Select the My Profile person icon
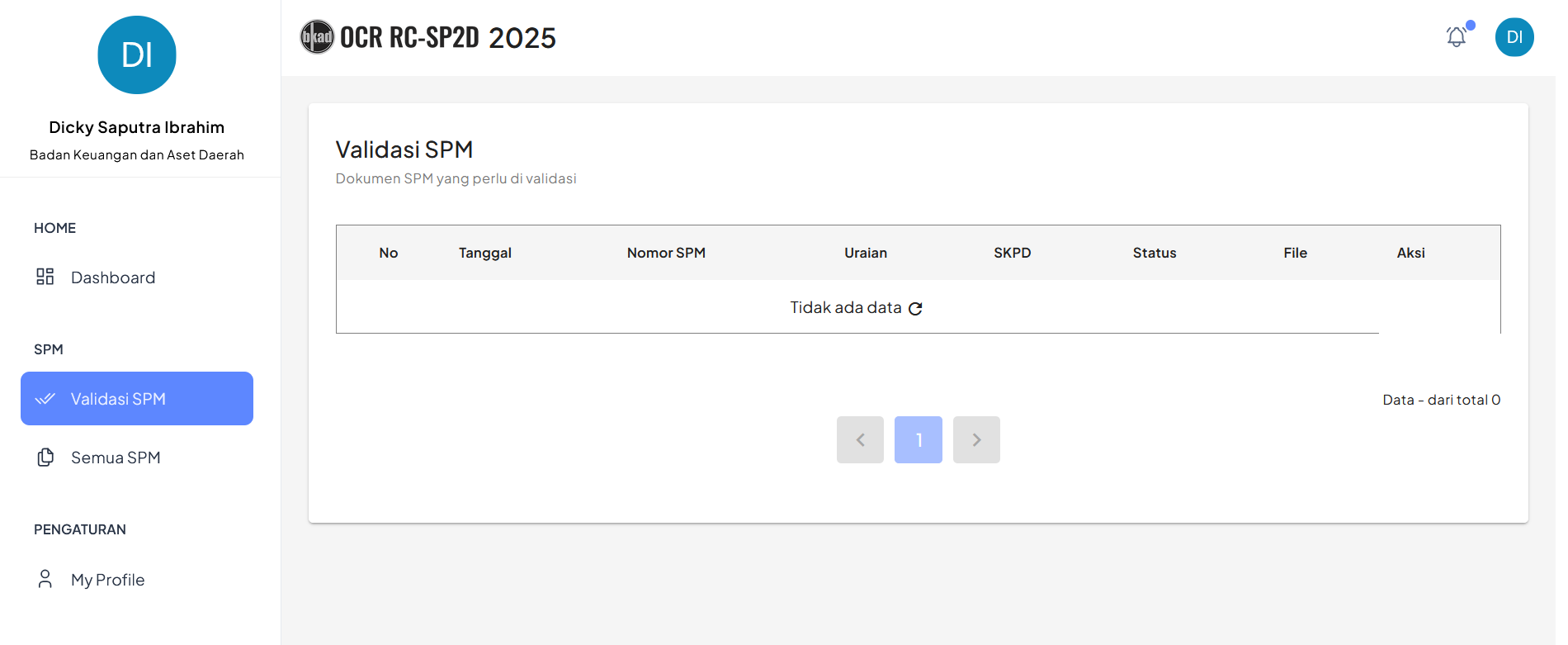This screenshot has width=1568, height=645. point(45,579)
